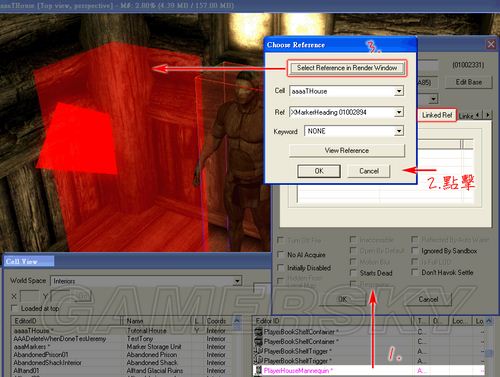Screen dimensions: 500x377
Task: Click the tab strip left arrow
Action: coord(478,115)
